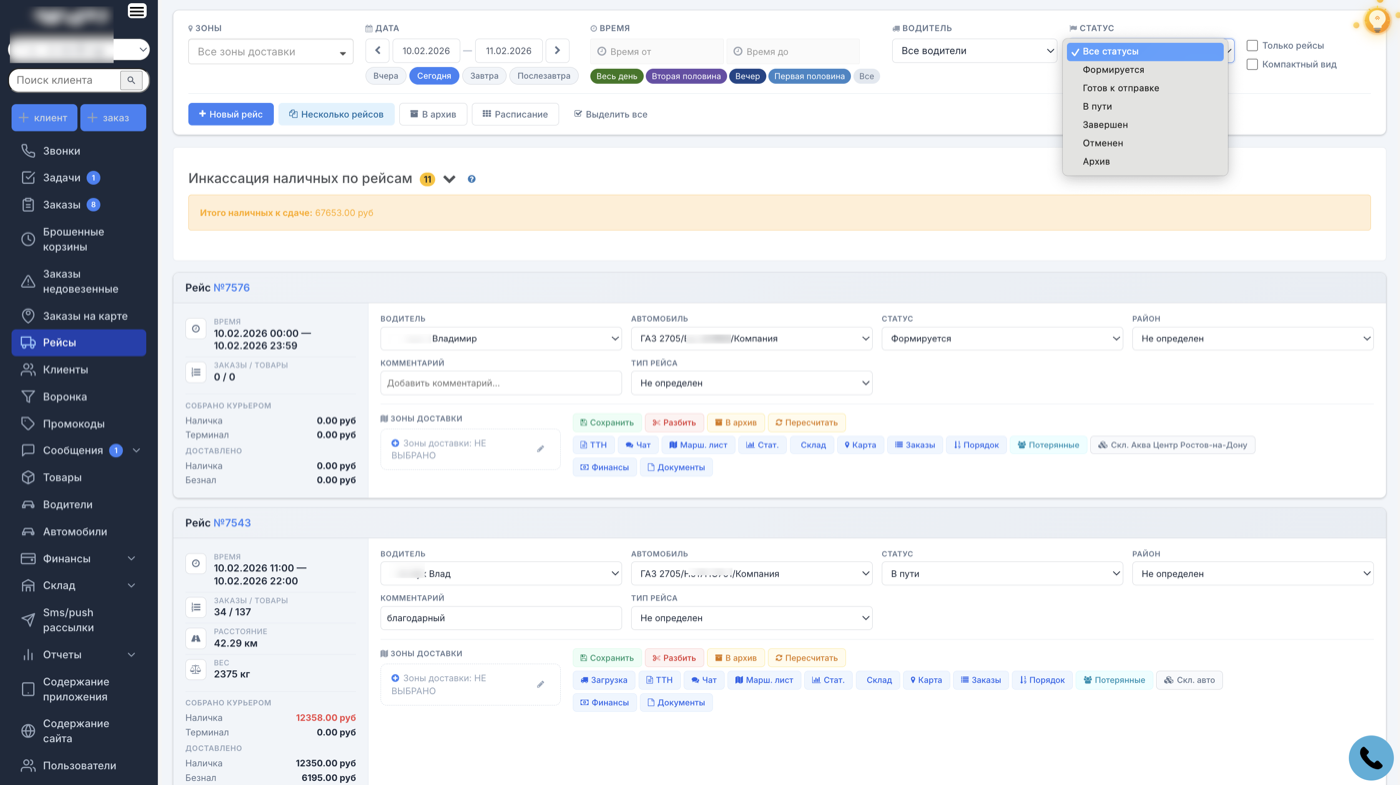This screenshot has width=1400, height=785.
Task: Click next date arrow in date range
Action: click(x=557, y=51)
